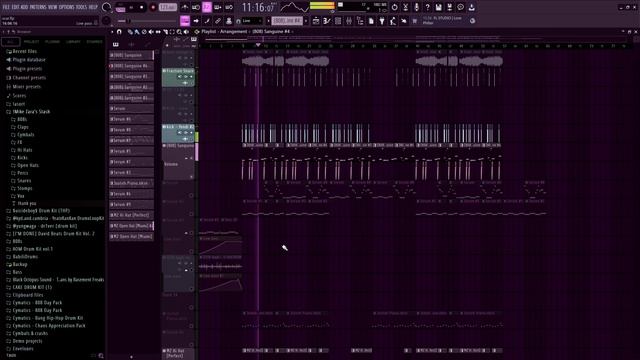Select the Delete tool in playlist
640x360 pixels.
click(144, 32)
